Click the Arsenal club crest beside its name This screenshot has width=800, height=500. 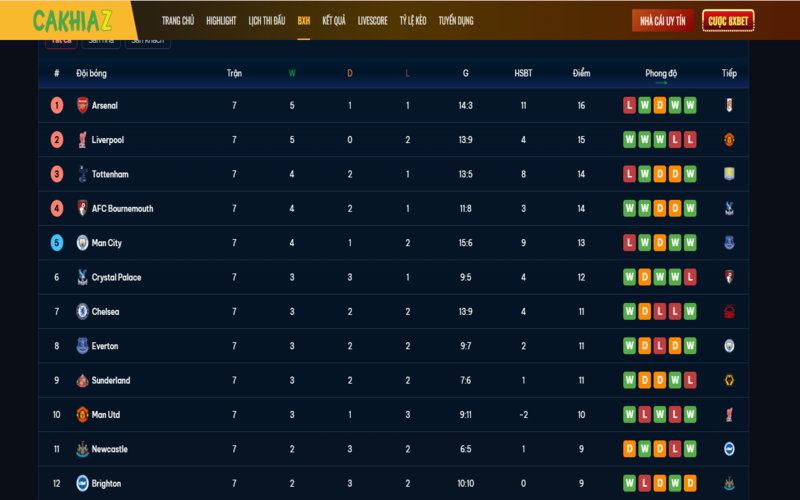82,105
